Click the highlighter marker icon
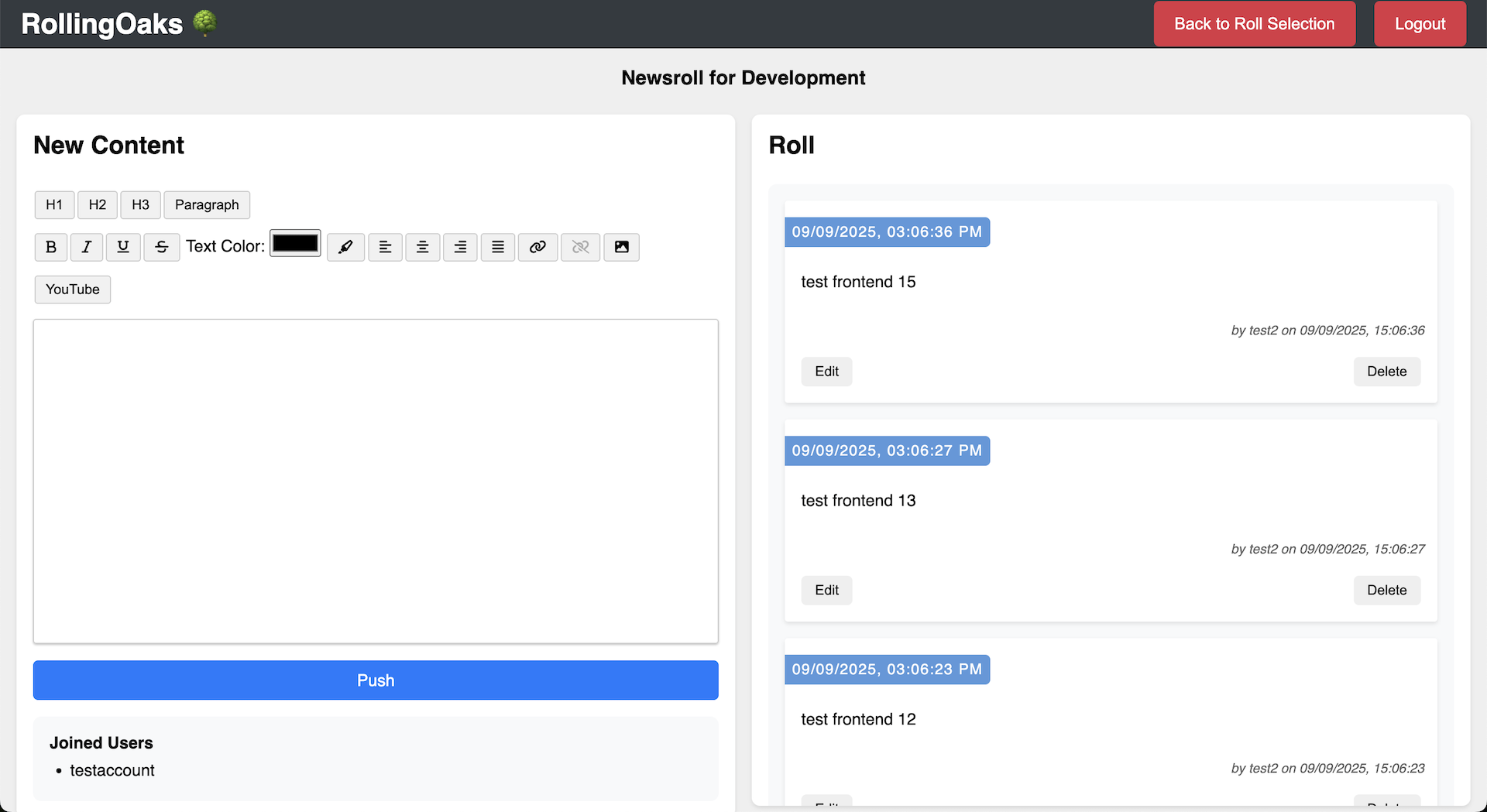Image resolution: width=1487 pixels, height=812 pixels. (x=345, y=247)
